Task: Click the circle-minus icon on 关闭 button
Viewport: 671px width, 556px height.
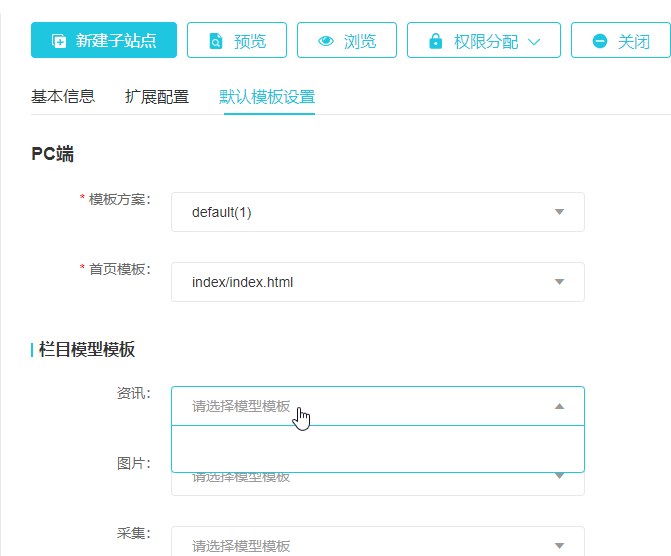Action: click(599, 41)
